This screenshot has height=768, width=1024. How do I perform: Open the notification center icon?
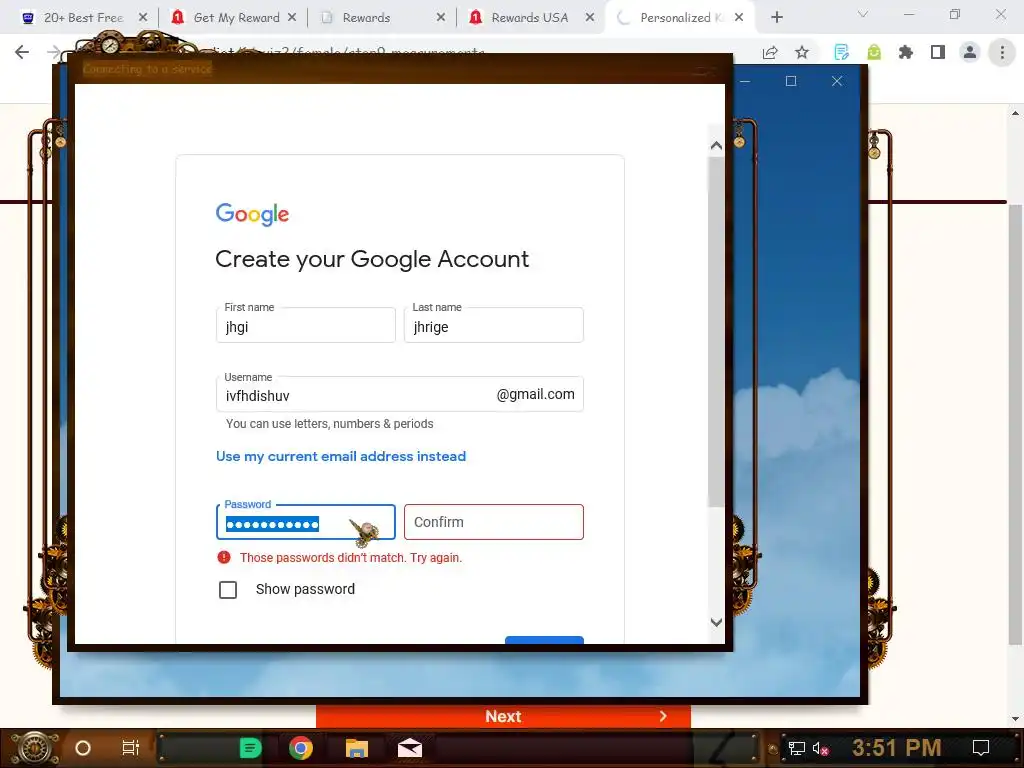tap(981, 748)
